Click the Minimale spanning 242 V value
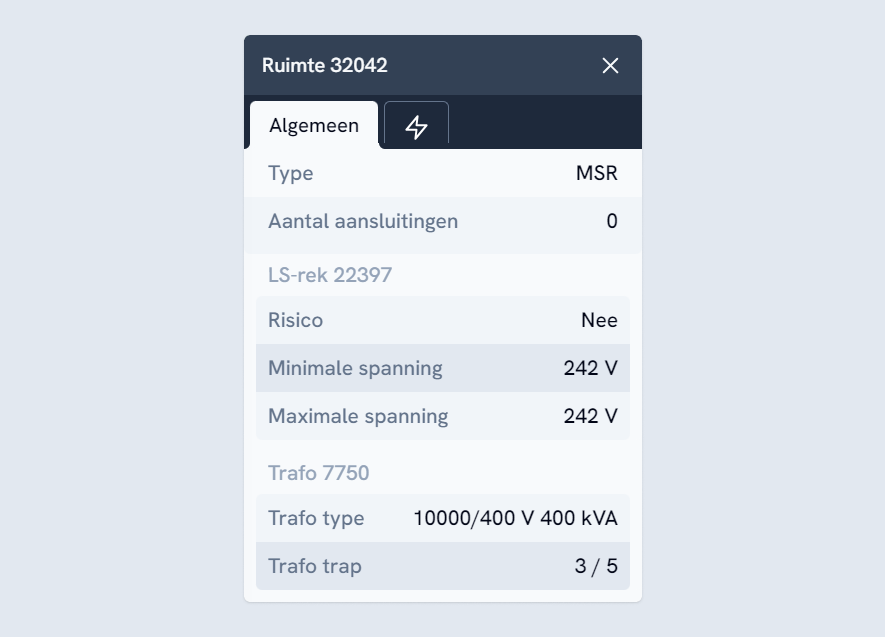 point(590,368)
